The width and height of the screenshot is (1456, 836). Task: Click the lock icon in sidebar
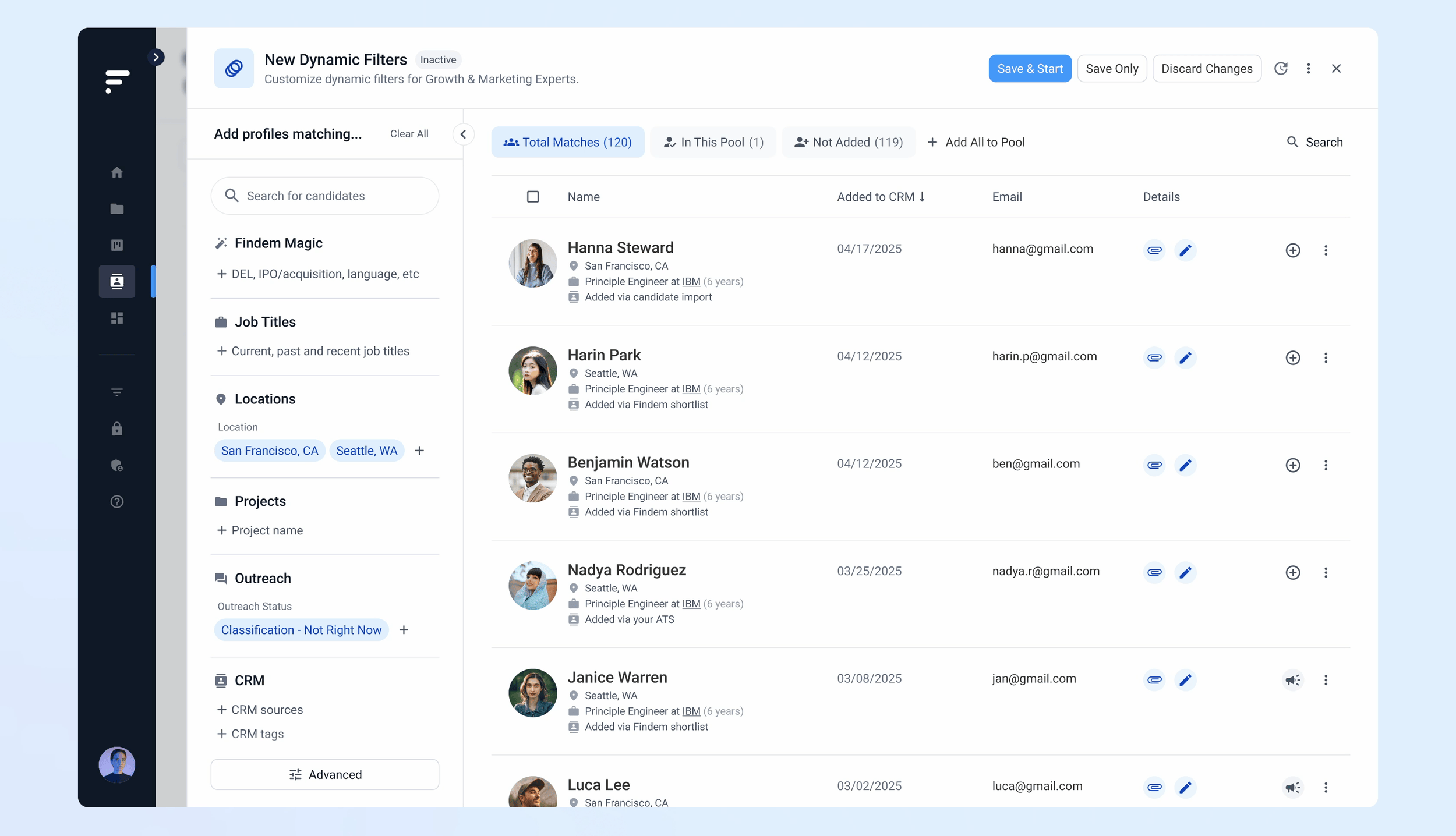pos(117,429)
